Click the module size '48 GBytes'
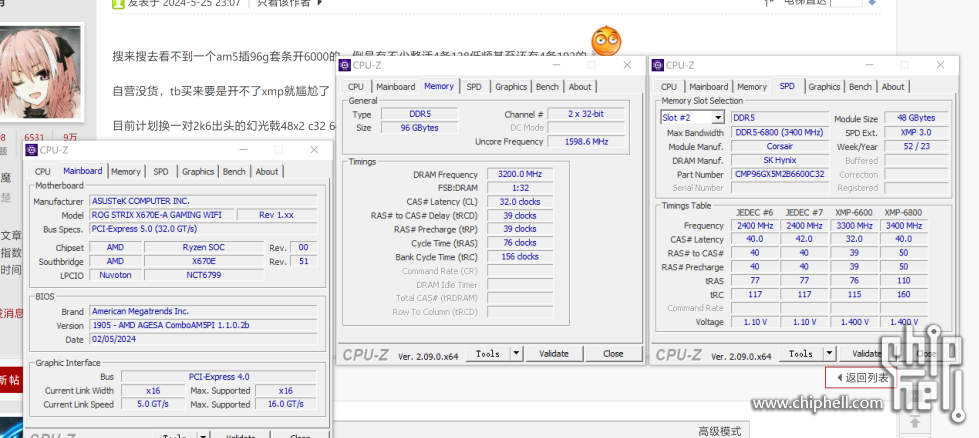979x438 pixels. point(917,118)
